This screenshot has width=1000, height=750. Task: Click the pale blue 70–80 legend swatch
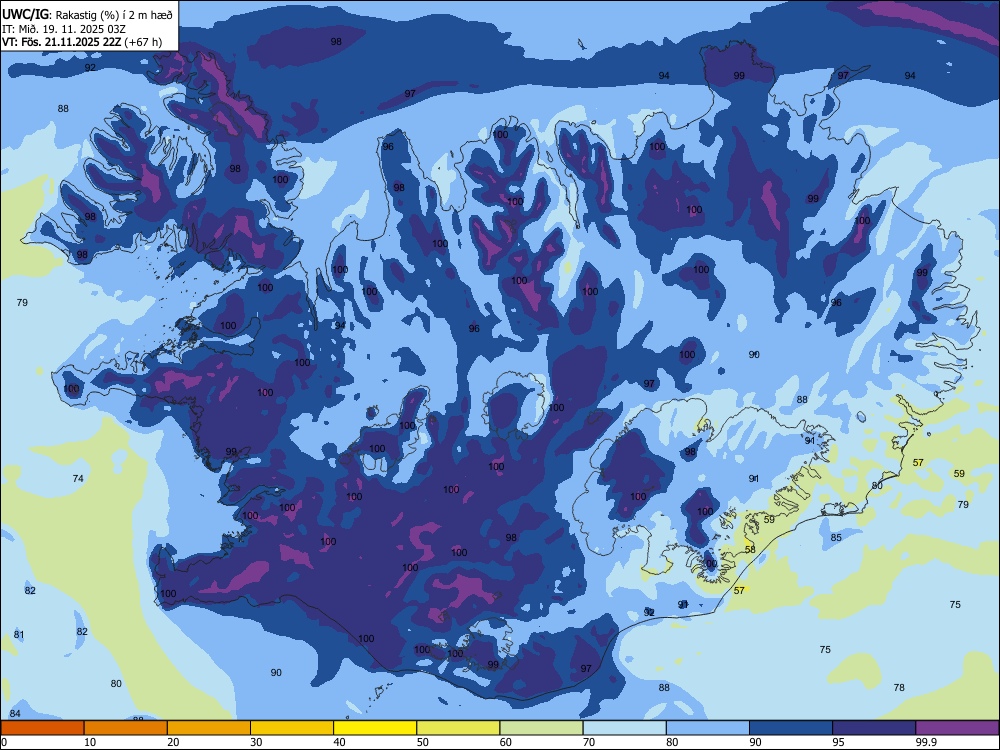624,728
